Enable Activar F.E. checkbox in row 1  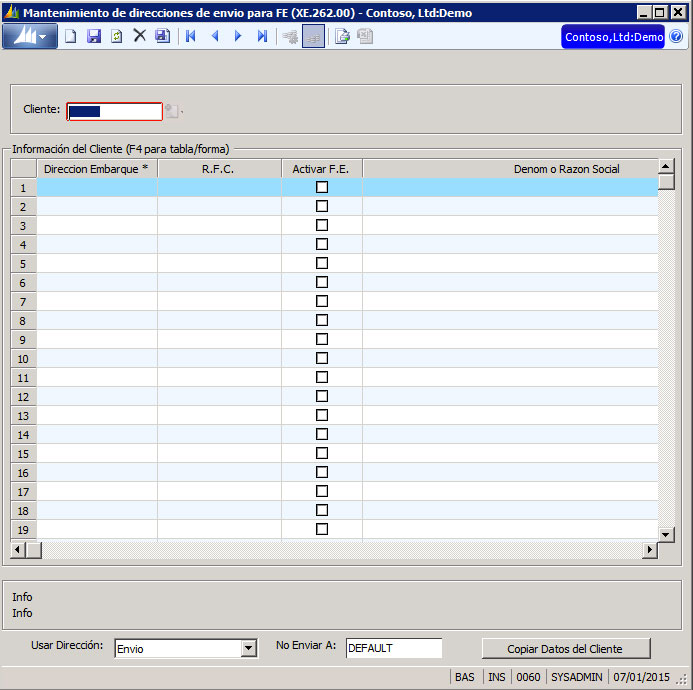coord(322,187)
